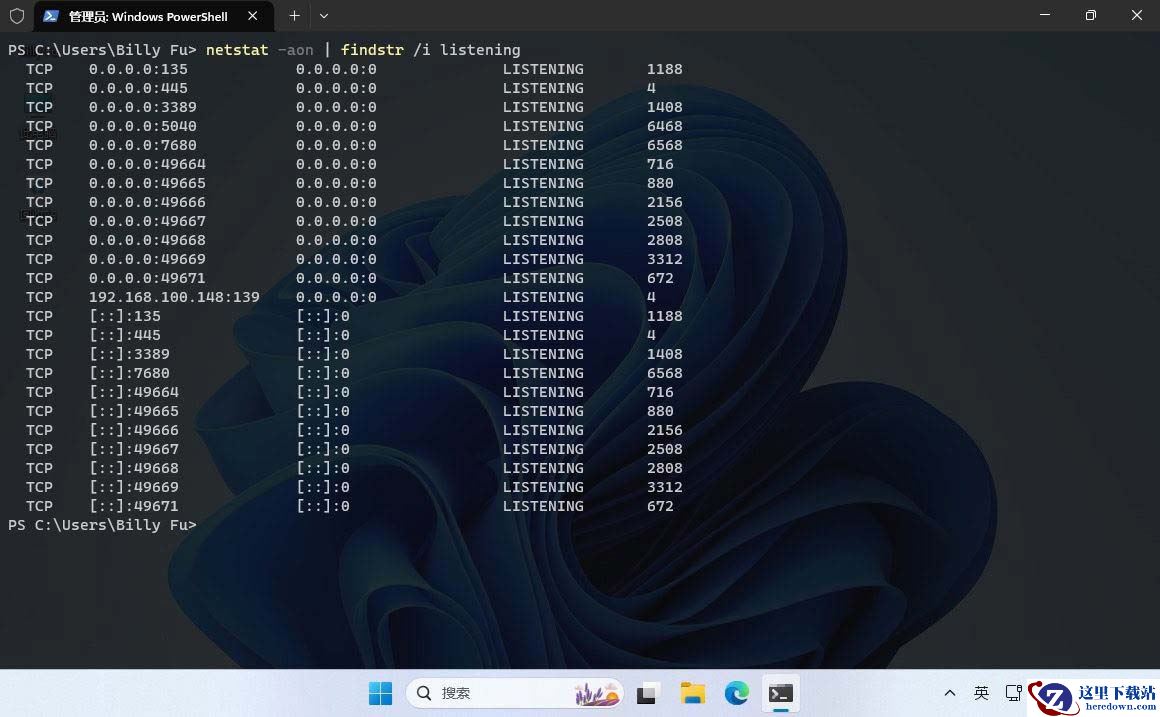1160x717 pixels.
Task: Click the bottom PS C:\Users\Billy Fu> prompt
Action: (x=102, y=525)
